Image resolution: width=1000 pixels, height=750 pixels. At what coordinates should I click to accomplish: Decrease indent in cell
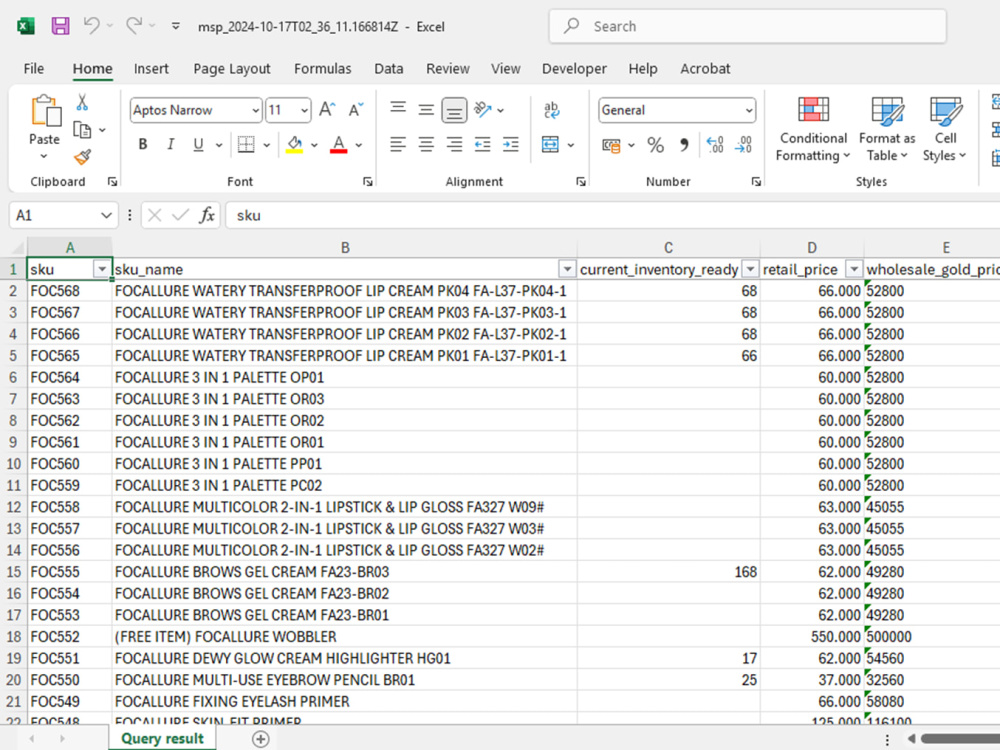point(483,145)
